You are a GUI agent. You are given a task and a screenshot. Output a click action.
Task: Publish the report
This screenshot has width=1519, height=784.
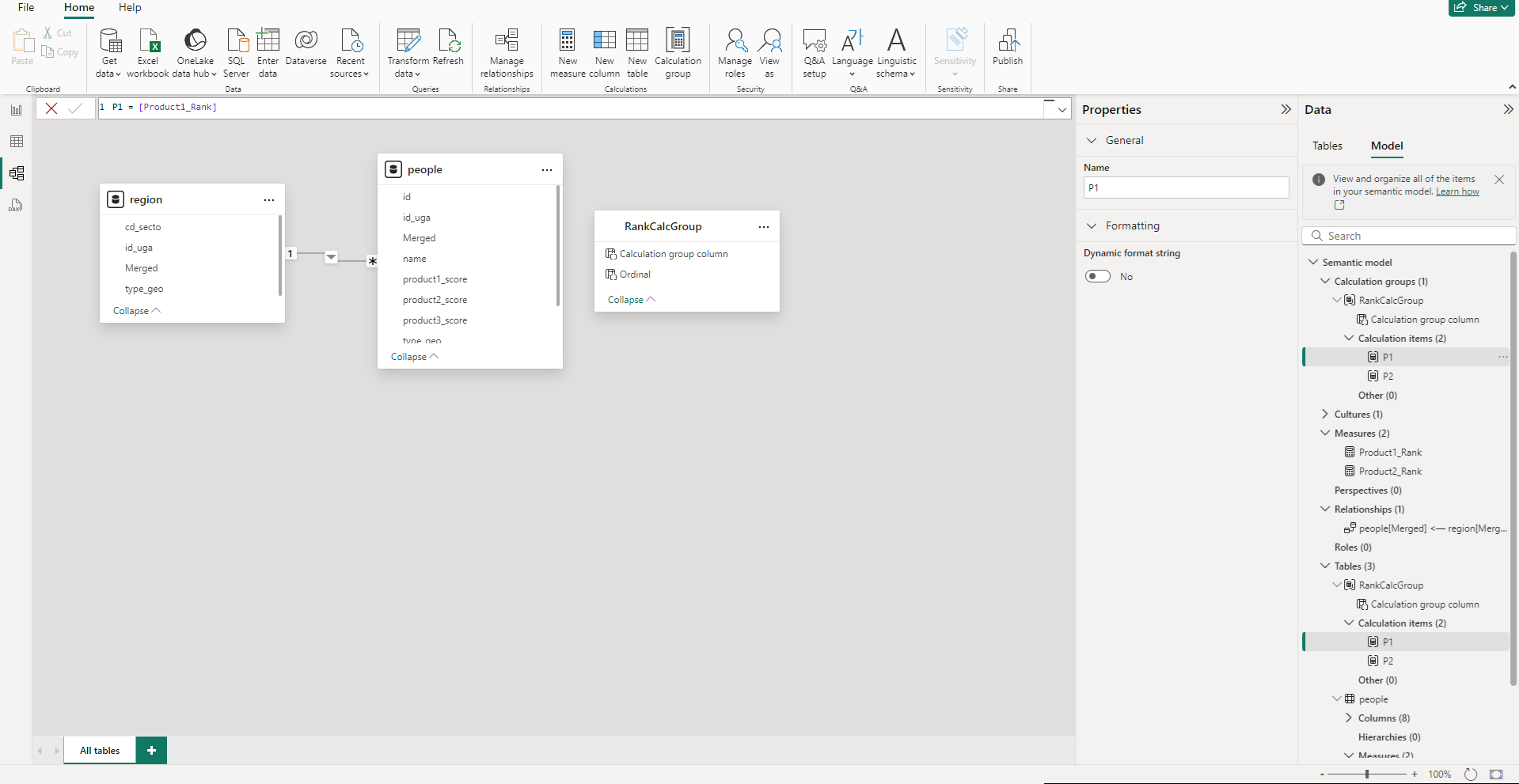coord(1008,47)
